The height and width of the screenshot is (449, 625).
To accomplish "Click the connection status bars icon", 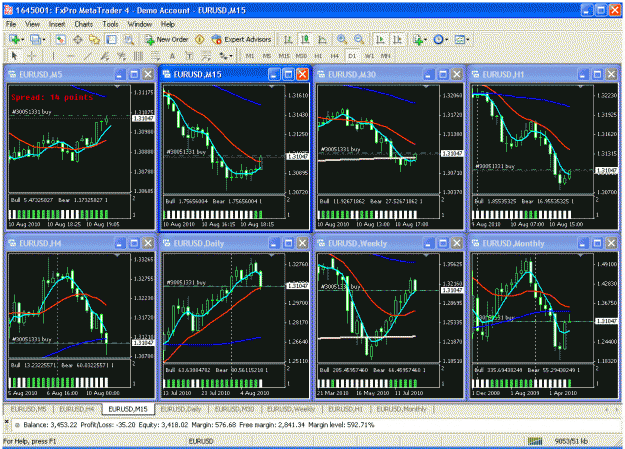I will tap(535, 441).
